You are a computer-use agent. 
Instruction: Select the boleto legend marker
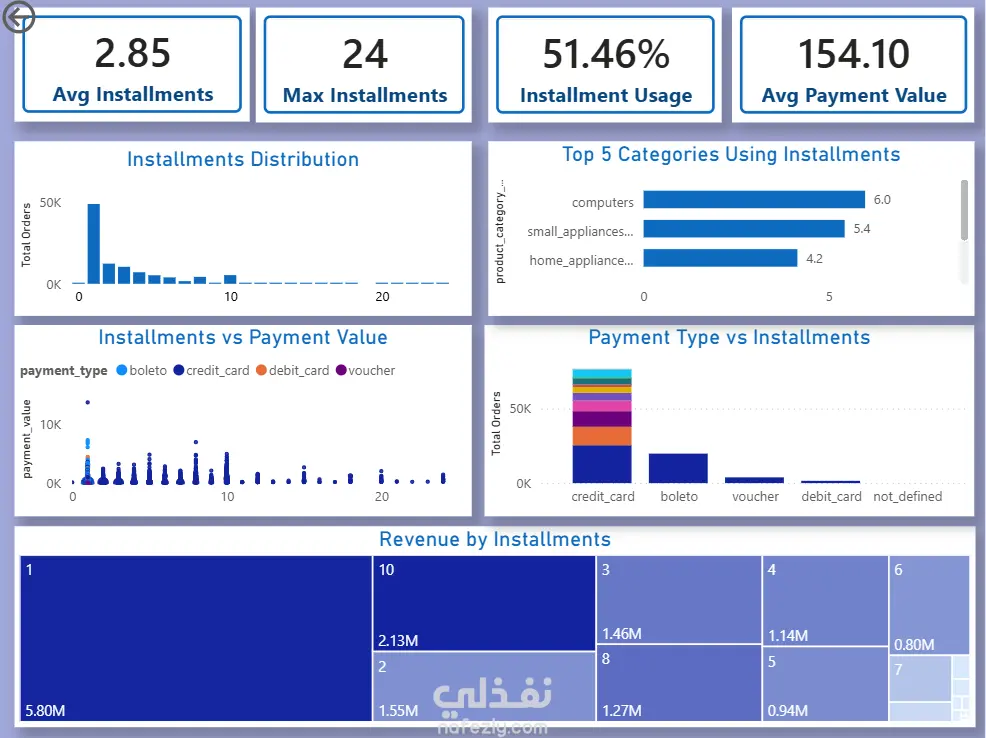(x=122, y=370)
